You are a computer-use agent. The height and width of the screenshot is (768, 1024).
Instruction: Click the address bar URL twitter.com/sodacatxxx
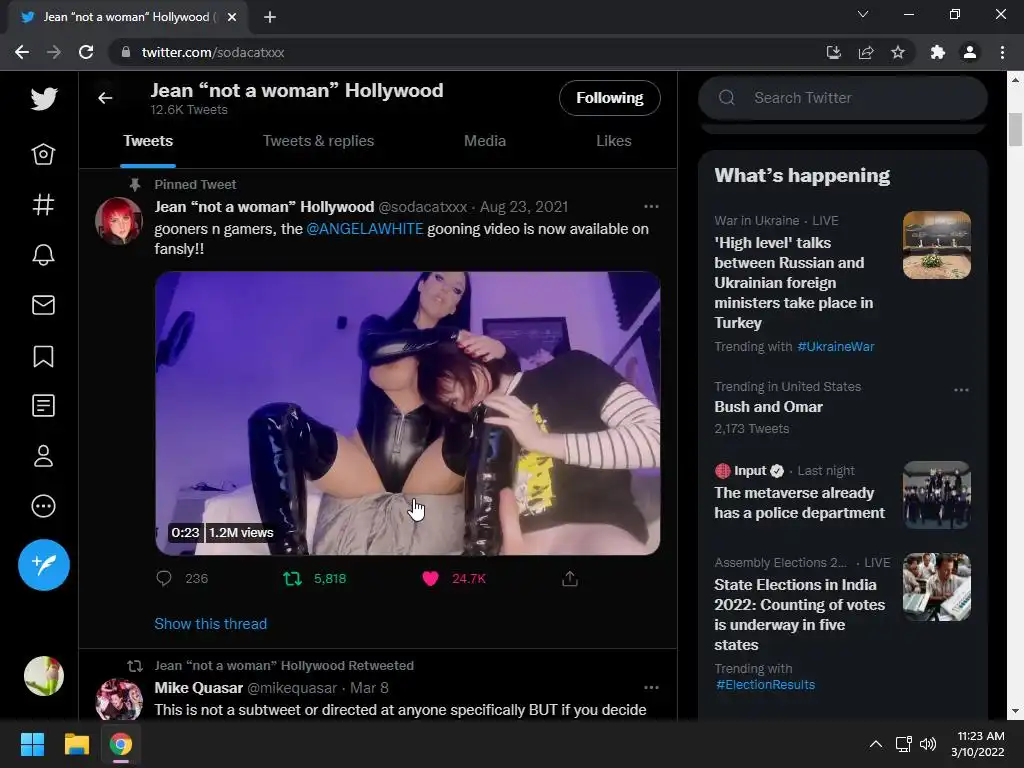(213, 52)
